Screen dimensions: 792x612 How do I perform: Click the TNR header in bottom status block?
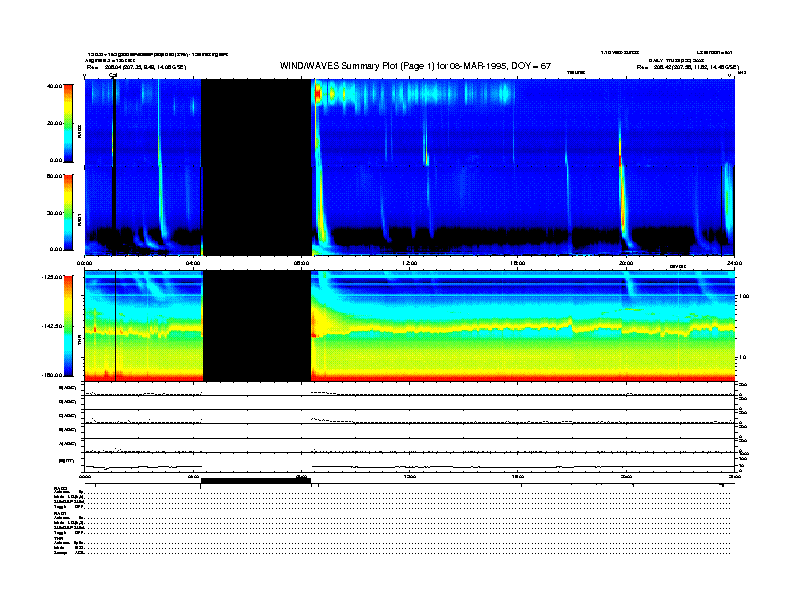pos(58,538)
